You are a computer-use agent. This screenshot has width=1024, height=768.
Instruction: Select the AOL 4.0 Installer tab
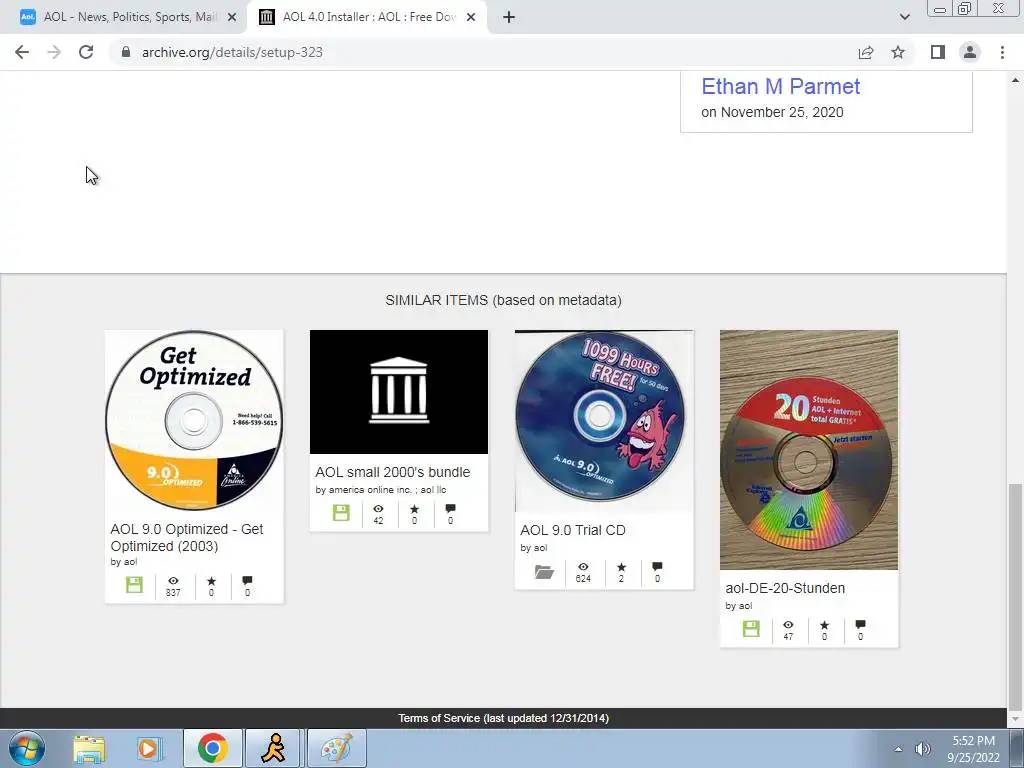[367, 18]
